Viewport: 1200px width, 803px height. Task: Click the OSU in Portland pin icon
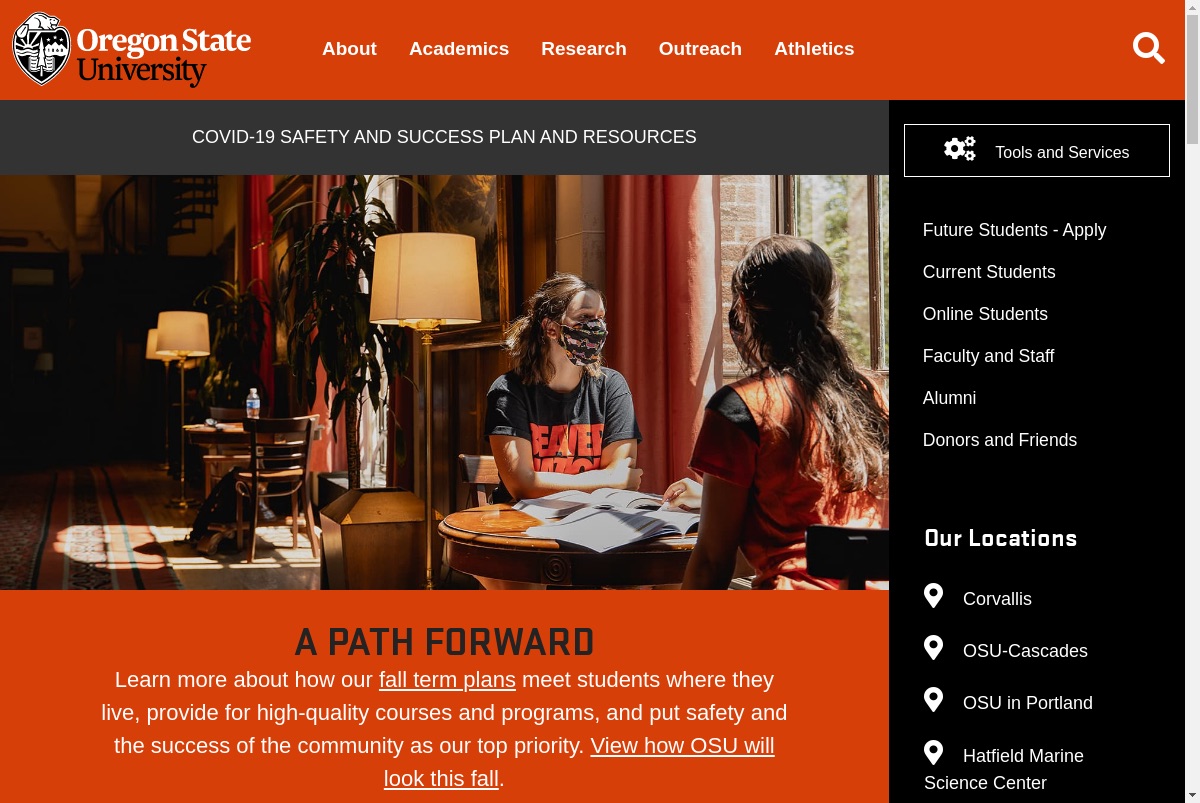click(x=933, y=700)
